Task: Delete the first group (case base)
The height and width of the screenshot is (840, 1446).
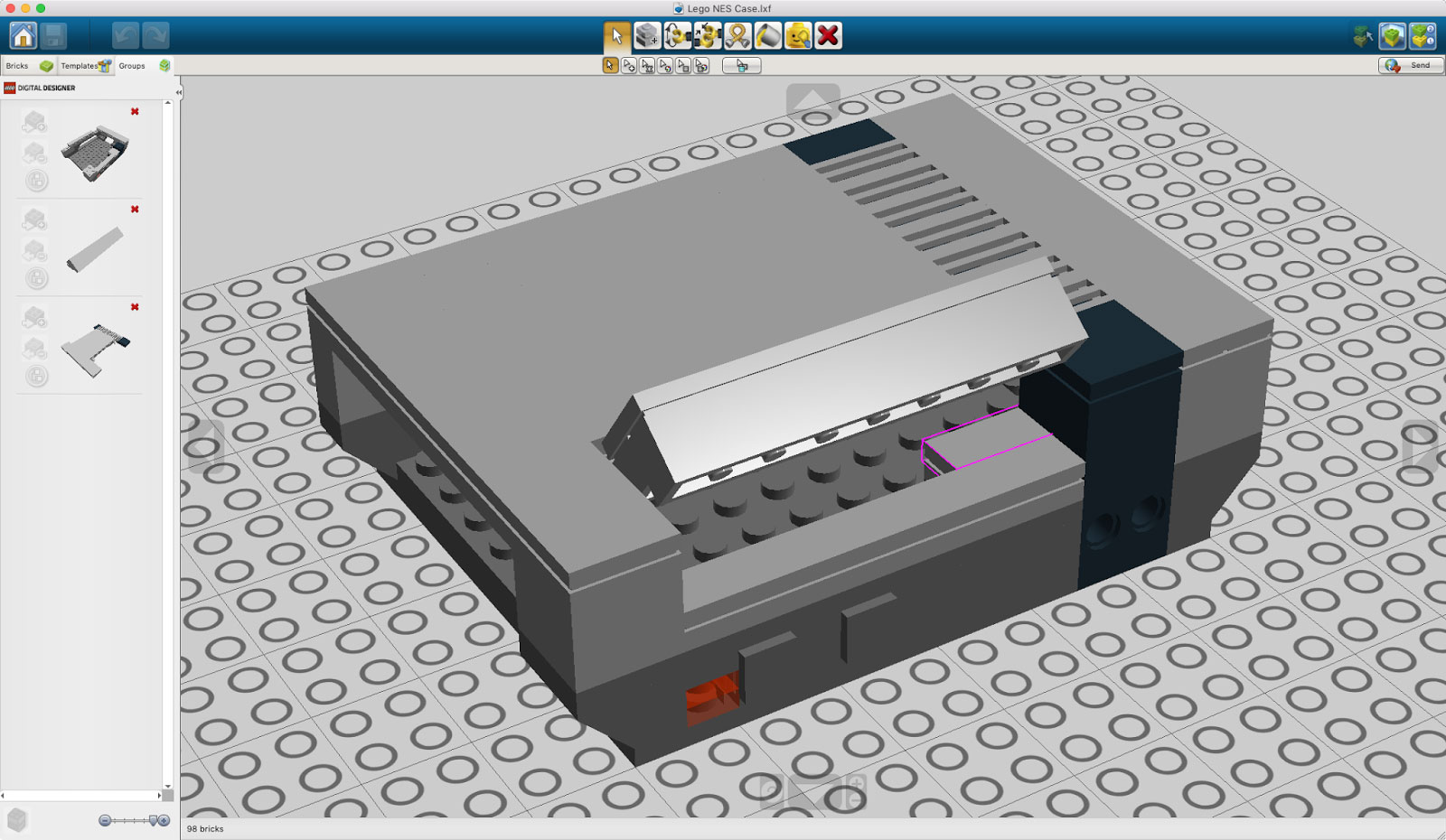Action: [135, 112]
